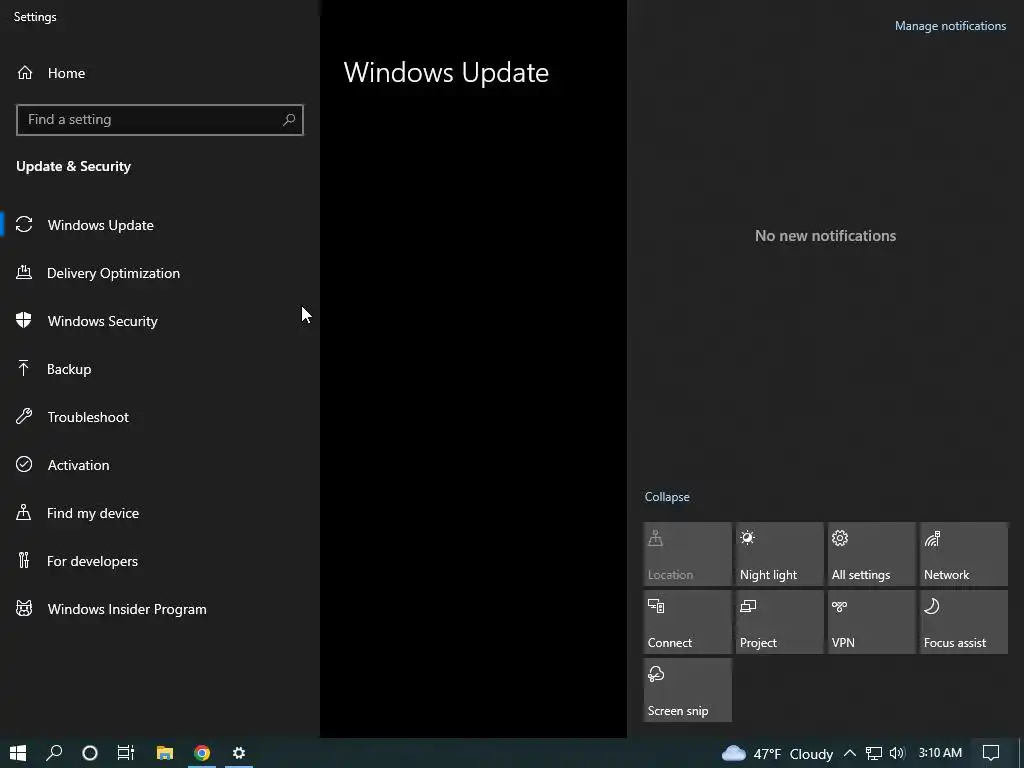Click the Find my device person icon
1024x768 pixels.
pyautogui.click(x=24, y=512)
